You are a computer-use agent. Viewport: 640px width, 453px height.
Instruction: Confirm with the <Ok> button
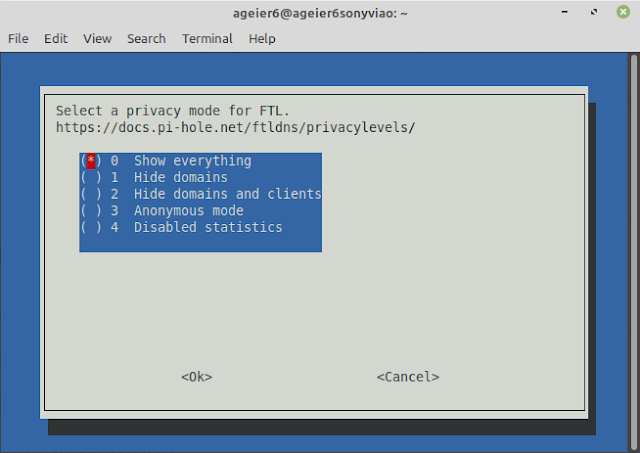pos(197,377)
